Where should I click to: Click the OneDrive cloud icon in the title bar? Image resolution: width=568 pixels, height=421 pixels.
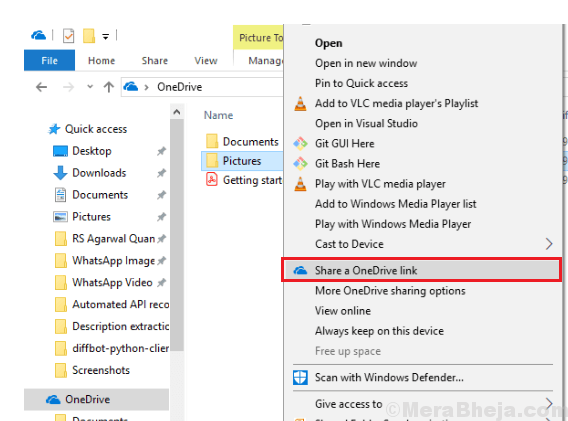tap(38, 36)
